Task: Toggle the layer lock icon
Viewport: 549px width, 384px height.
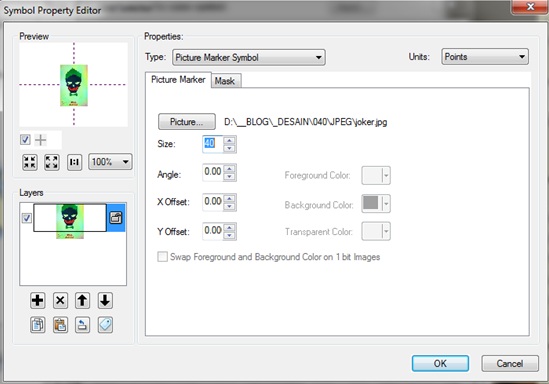Action: (116, 218)
